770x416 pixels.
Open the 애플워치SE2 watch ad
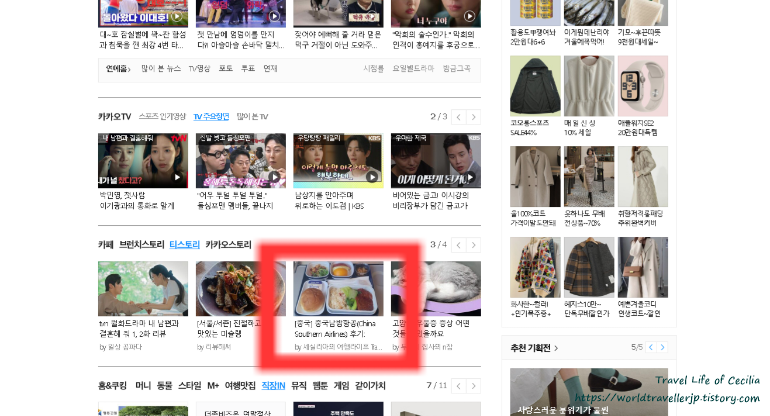643,85
